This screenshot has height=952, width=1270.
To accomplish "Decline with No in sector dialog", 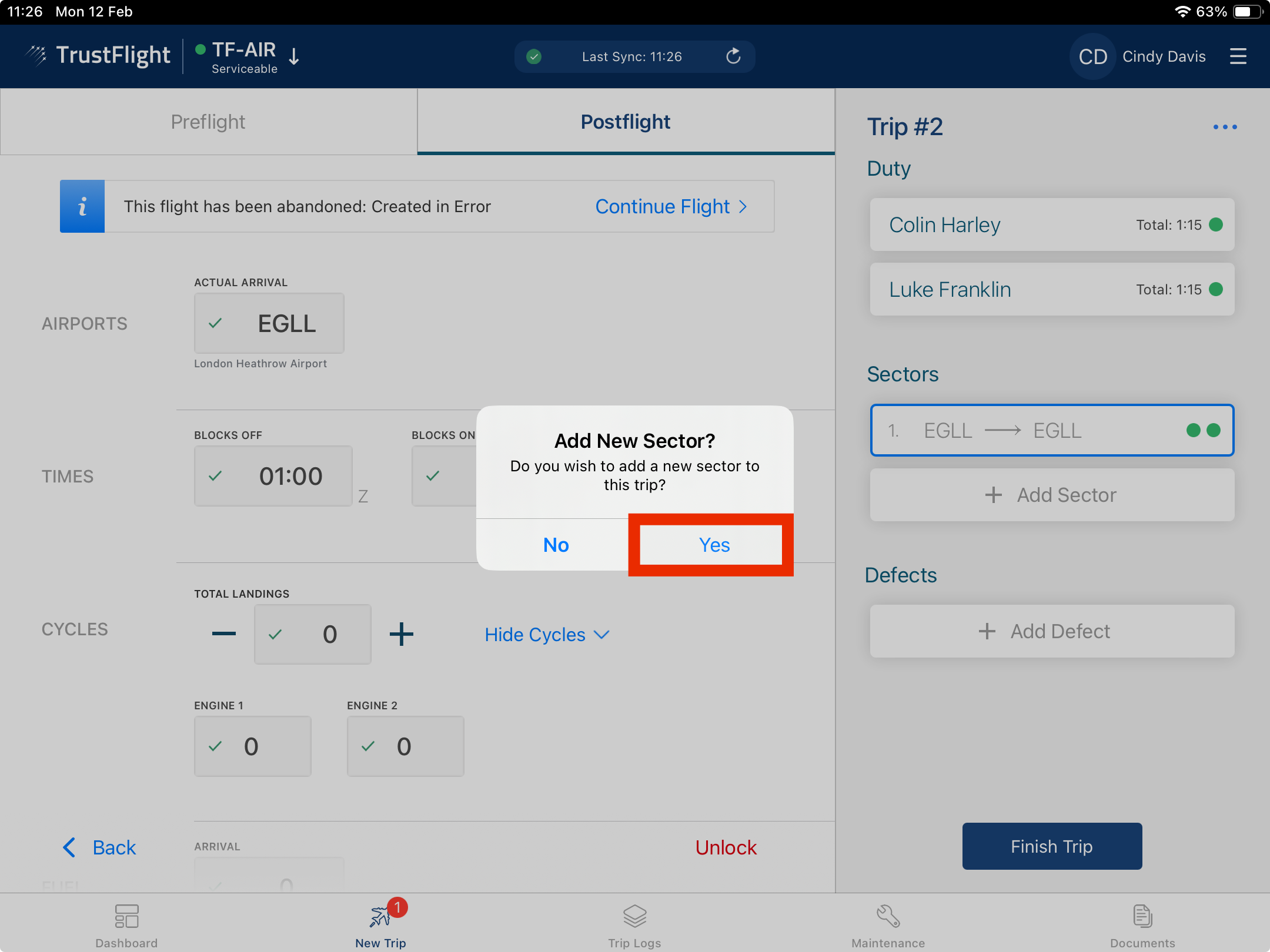I will 556,545.
